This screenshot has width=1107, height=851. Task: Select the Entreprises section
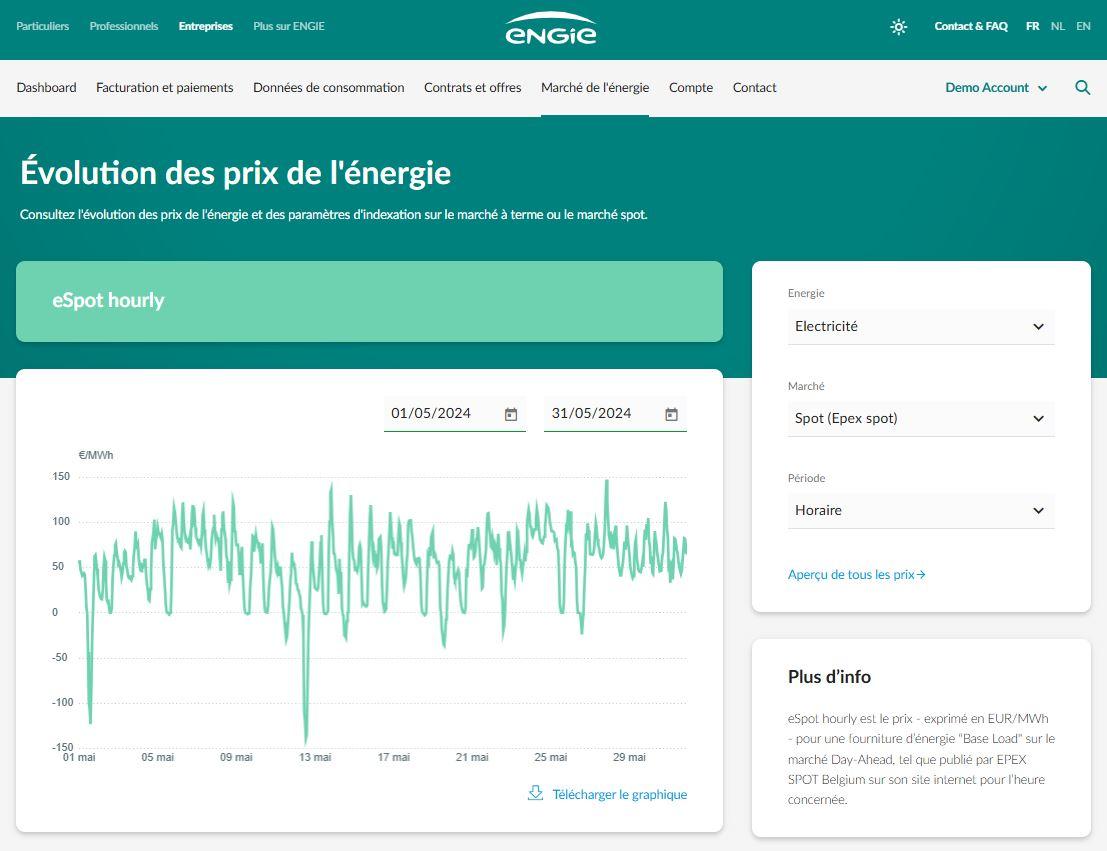point(205,26)
